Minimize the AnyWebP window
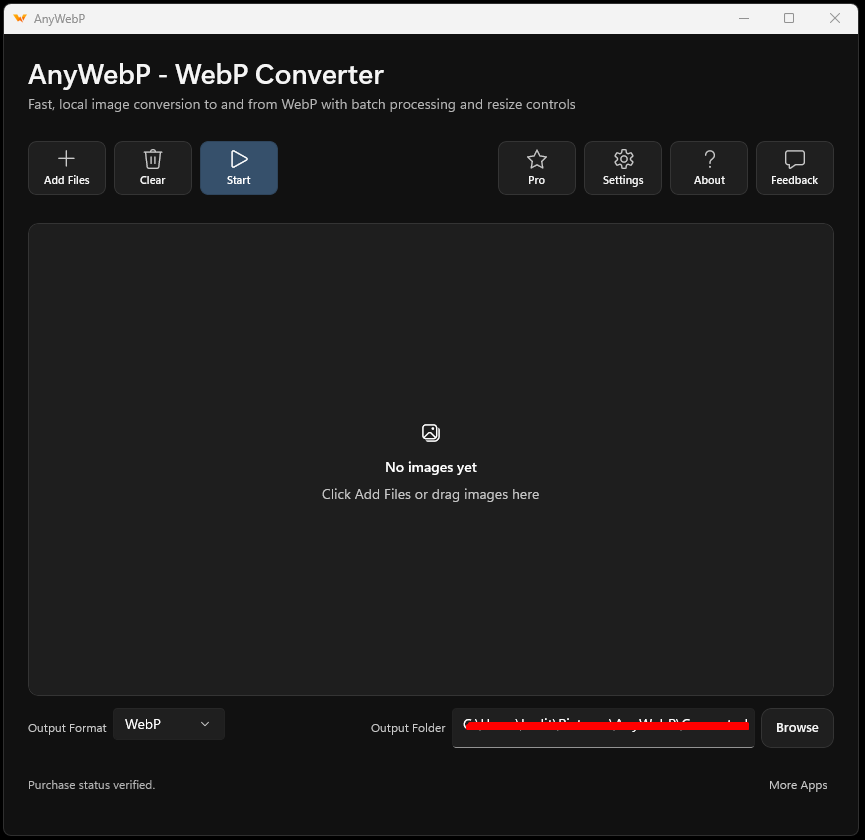The height and width of the screenshot is (840, 865). pos(744,18)
